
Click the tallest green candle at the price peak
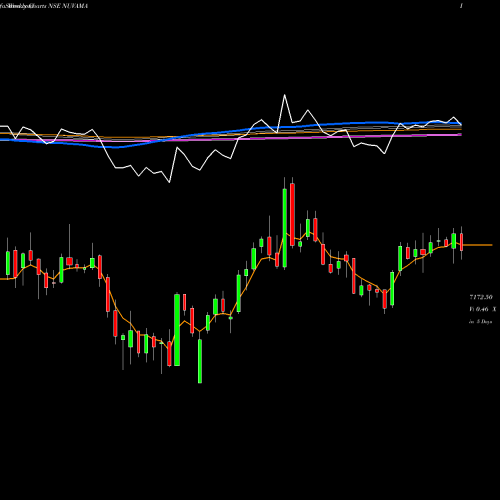point(285,228)
